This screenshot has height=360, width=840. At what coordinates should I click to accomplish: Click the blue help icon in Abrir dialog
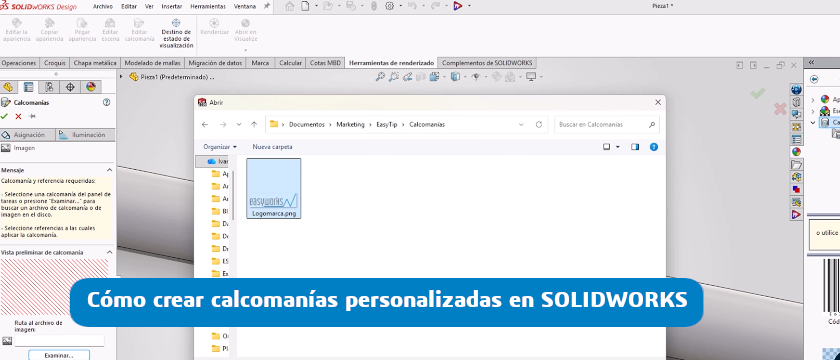[654, 147]
